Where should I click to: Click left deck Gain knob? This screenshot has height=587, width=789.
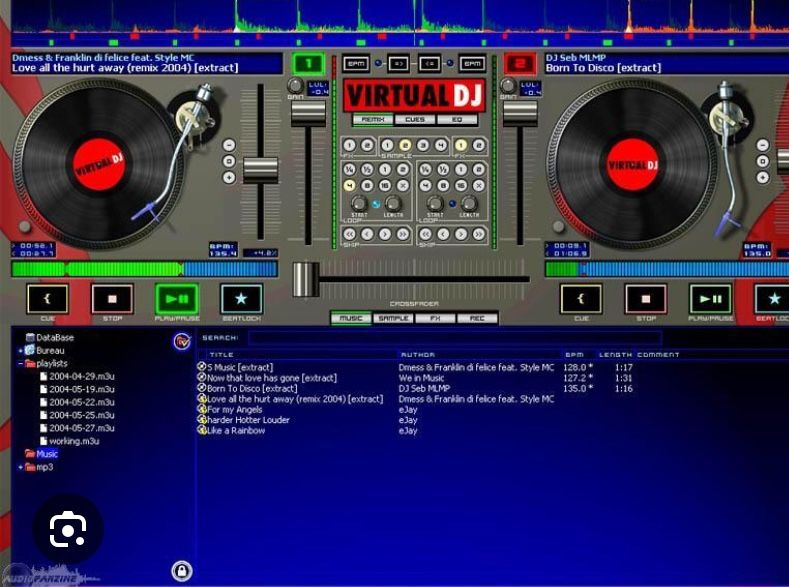coord(295,86)
